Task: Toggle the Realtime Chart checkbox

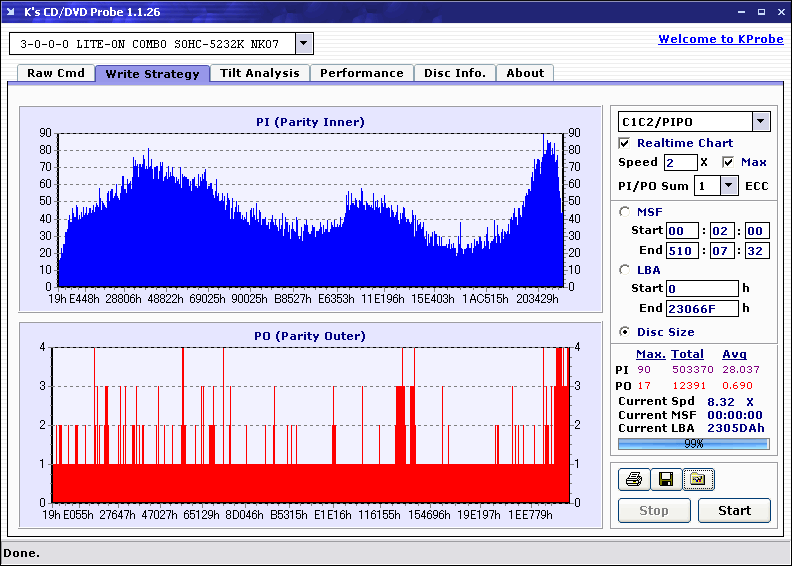Action: tap(625, 143)
